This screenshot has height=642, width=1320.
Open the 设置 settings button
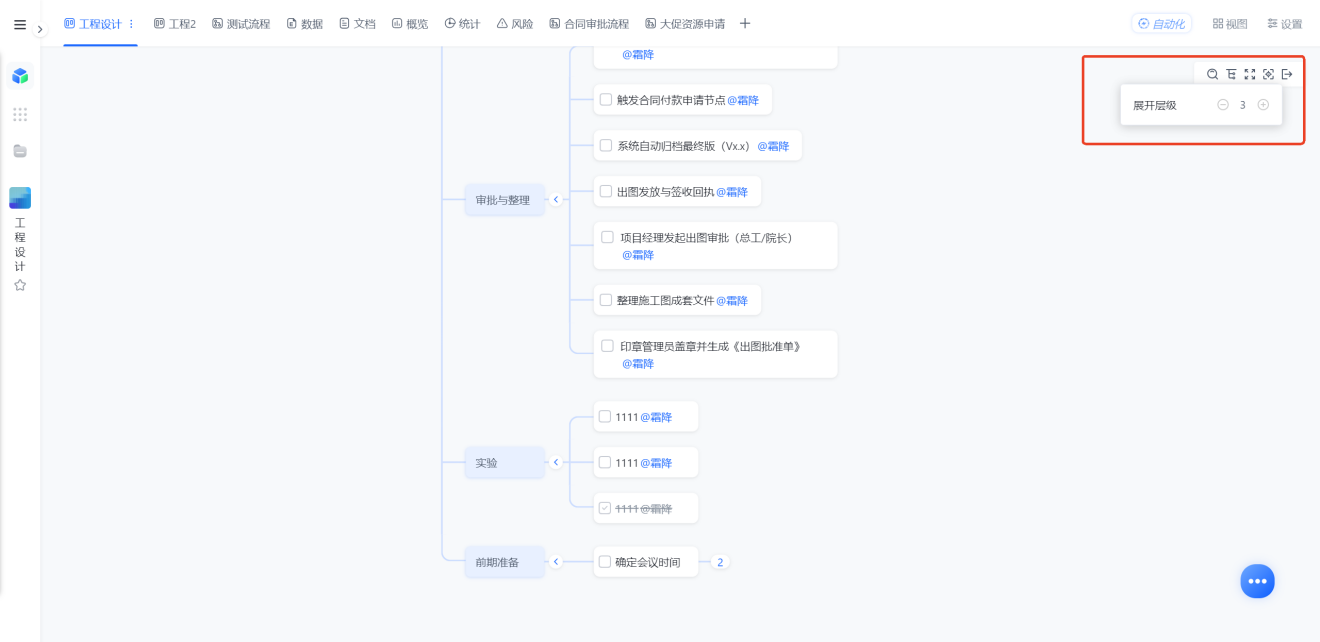1285,24
